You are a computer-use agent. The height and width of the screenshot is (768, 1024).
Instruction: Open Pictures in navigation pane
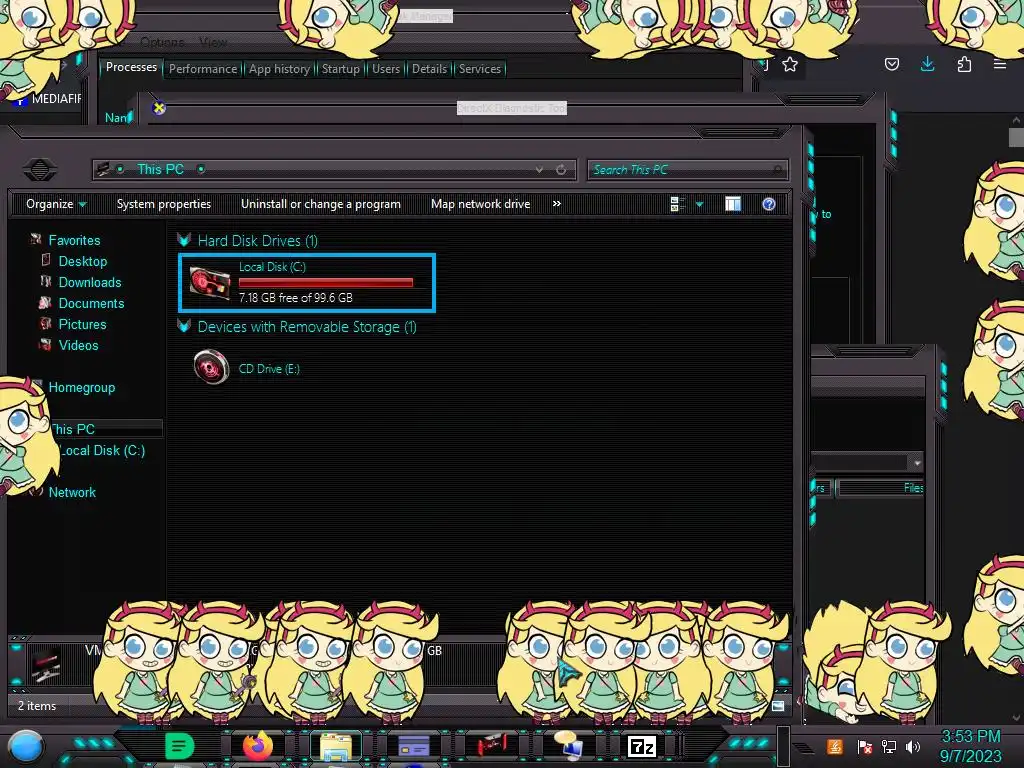pos(82,324)
